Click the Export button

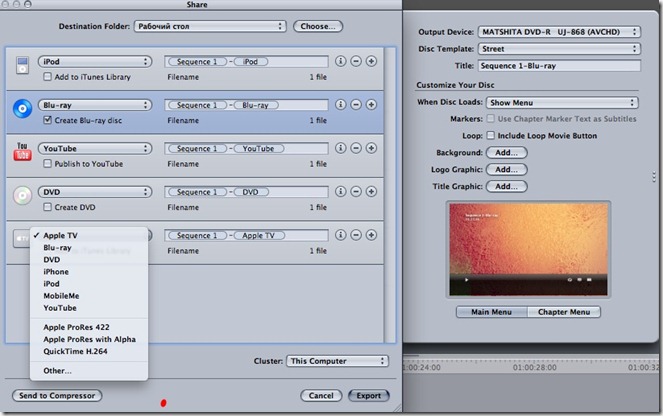pos(369,396)
